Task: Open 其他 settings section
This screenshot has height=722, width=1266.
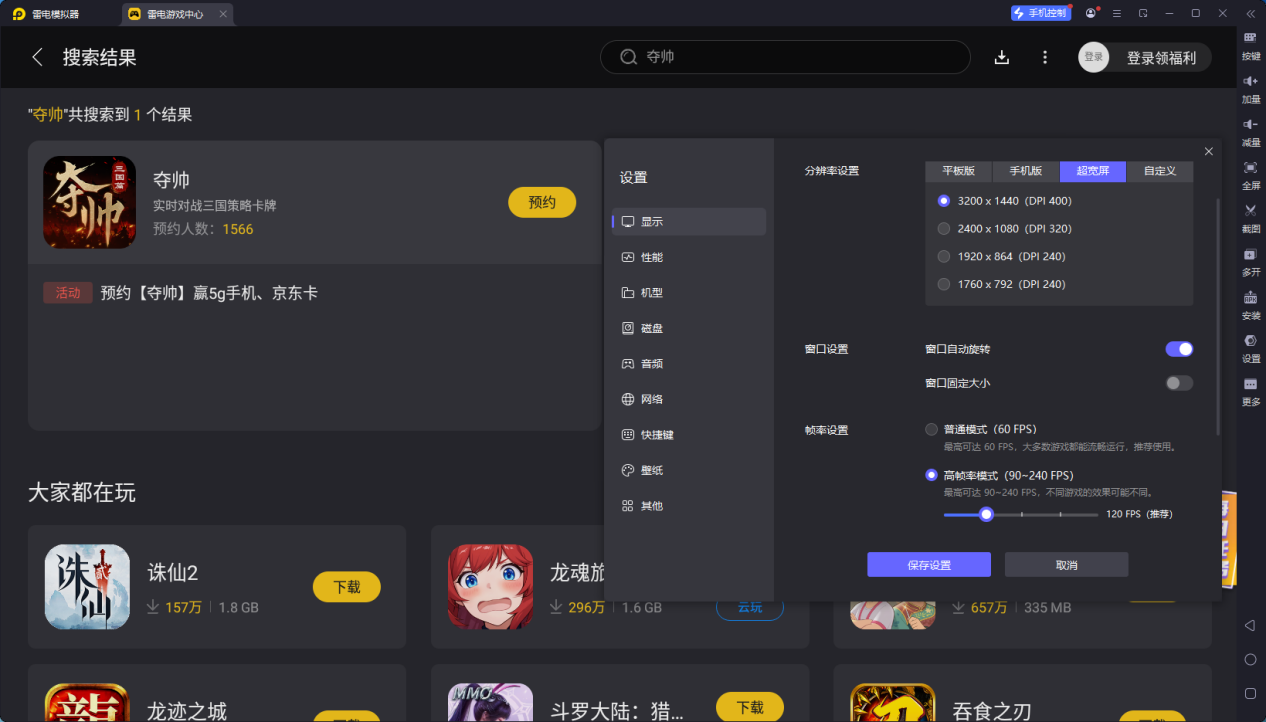Action: 689,506
